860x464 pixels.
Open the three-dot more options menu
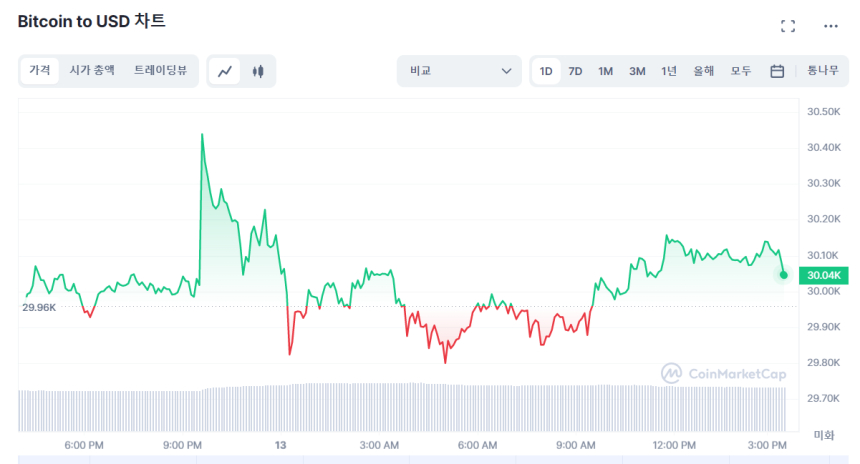coord(831,26)
